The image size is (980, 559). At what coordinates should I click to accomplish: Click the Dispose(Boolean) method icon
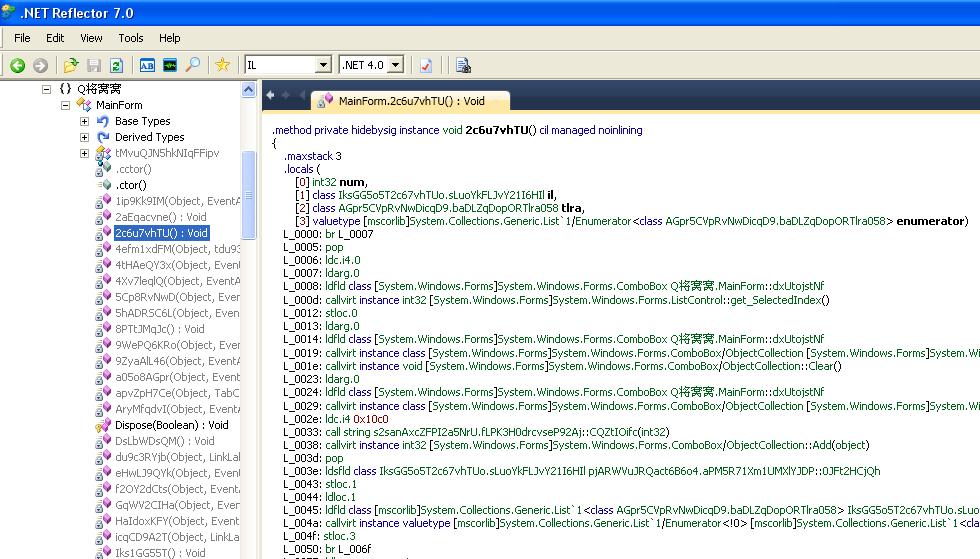pos(103,425)
